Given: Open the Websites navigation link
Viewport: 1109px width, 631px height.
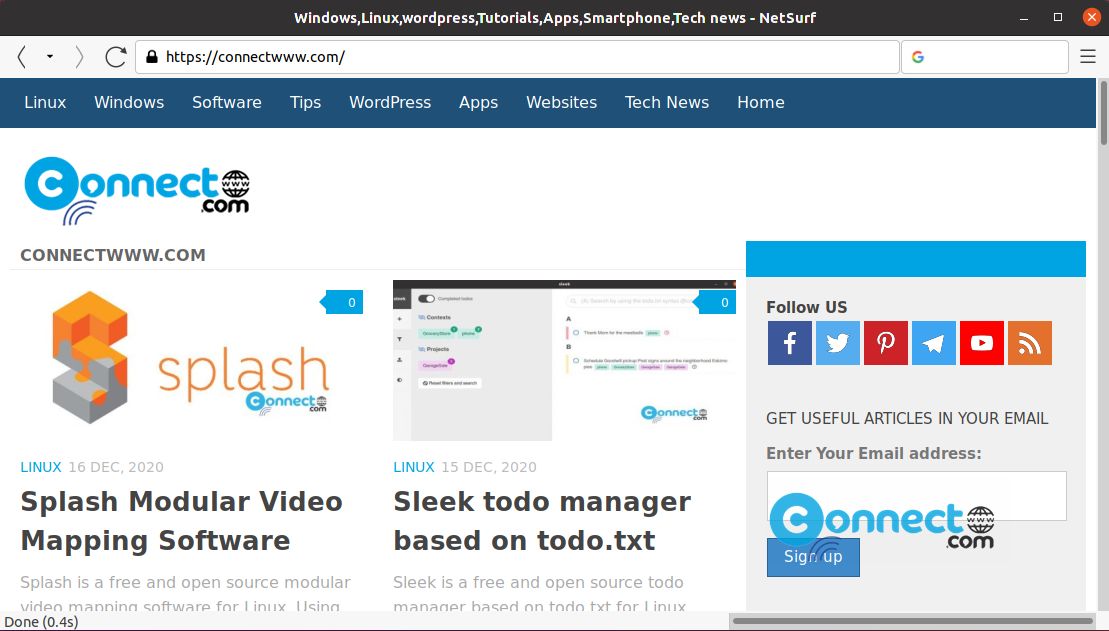Looking at the screenshot, I should pos(562,103).
